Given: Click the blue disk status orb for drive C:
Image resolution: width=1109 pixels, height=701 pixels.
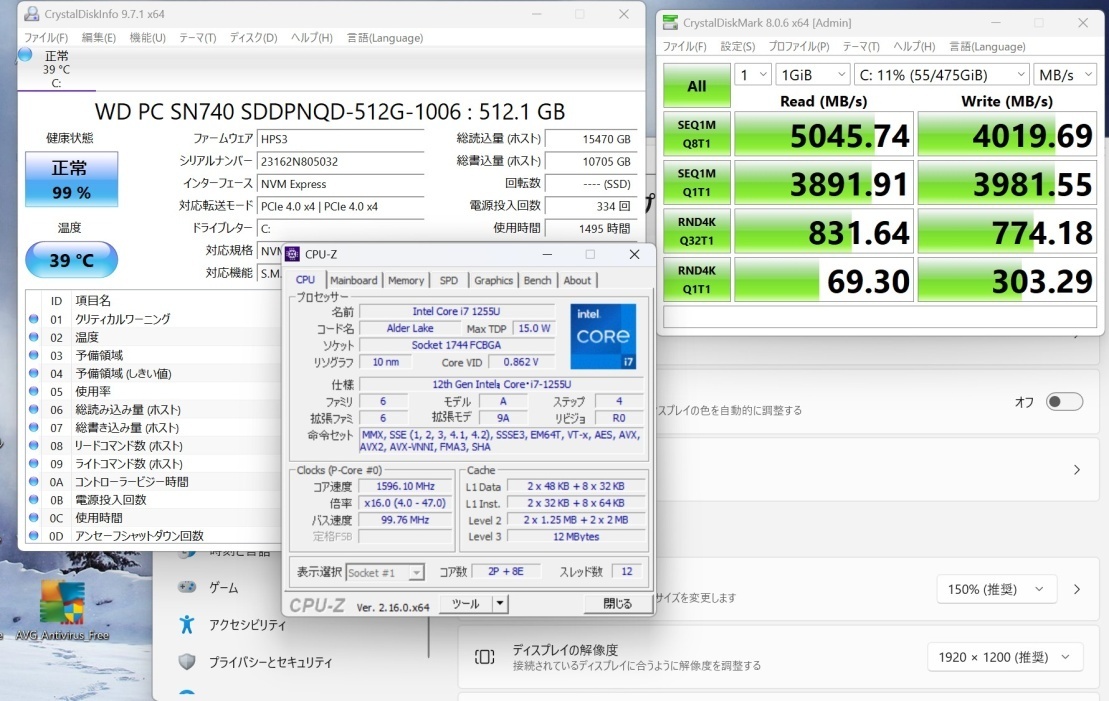Looking at the screenshot, I should click(x=25, y=54).
